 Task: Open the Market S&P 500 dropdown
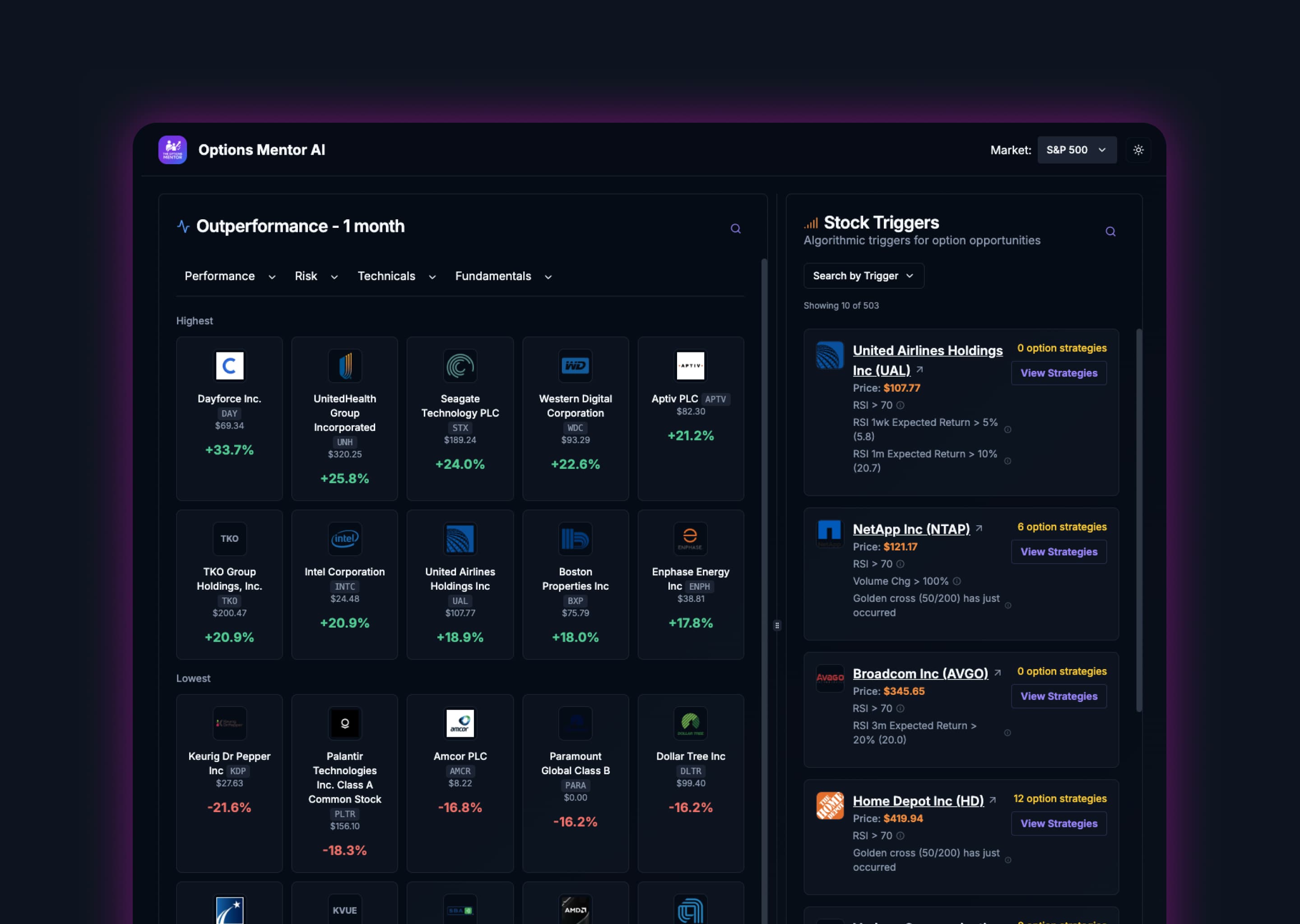click(1076, 150)
